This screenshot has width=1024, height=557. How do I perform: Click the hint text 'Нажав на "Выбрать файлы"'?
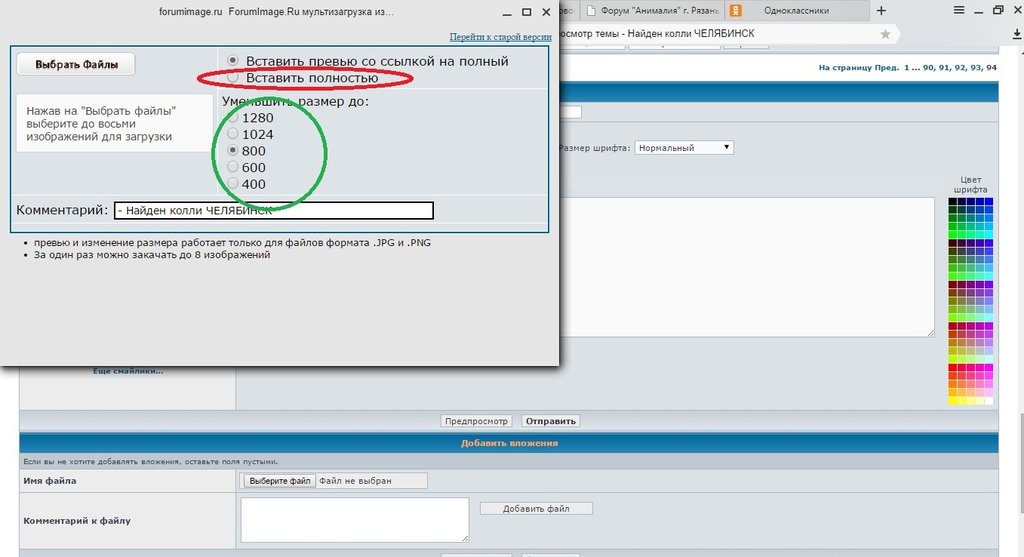101,111
